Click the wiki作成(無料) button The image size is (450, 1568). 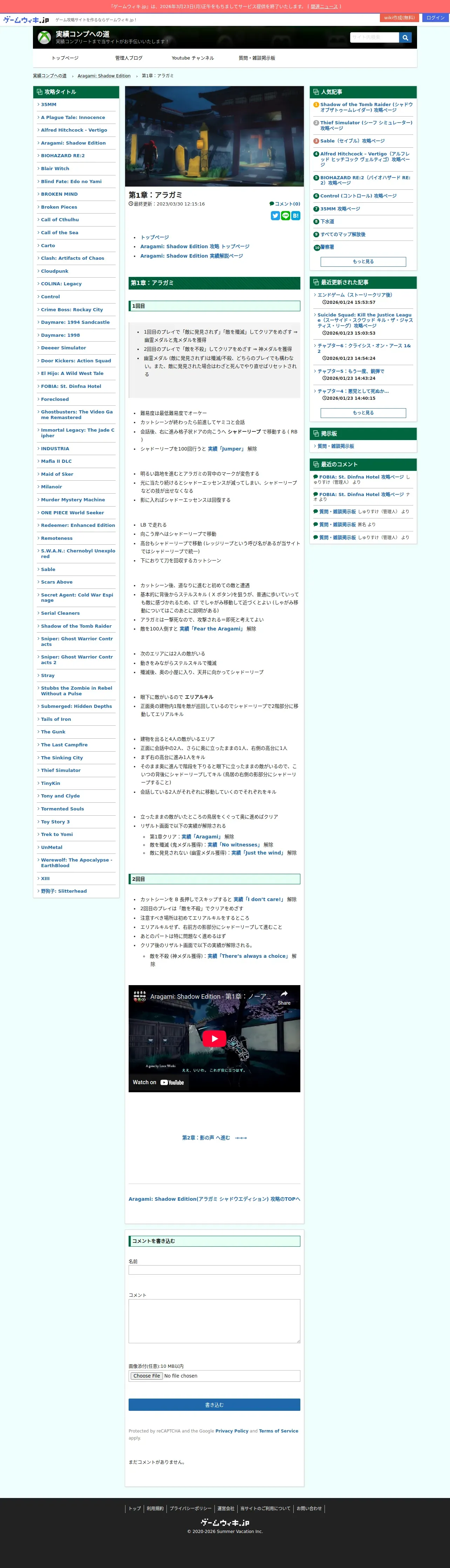point(400,18)
